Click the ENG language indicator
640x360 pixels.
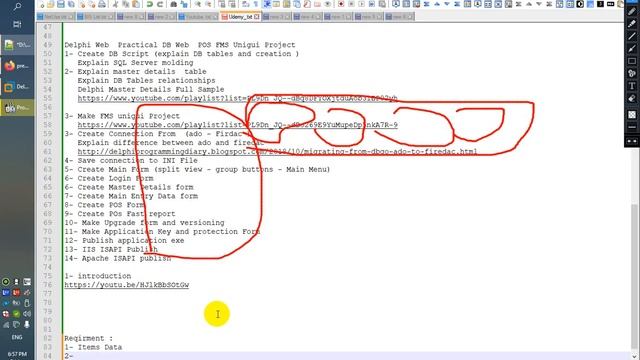[17, 337]
